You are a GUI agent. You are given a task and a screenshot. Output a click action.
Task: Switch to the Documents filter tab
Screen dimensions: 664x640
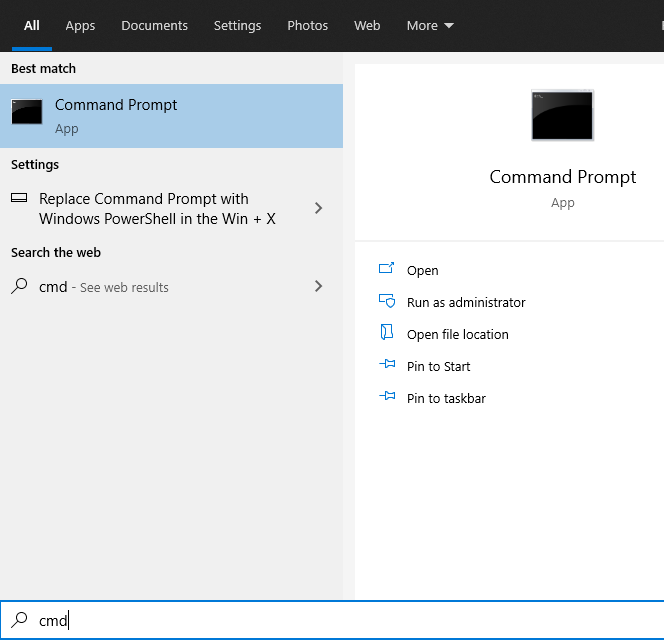(154, 26)
